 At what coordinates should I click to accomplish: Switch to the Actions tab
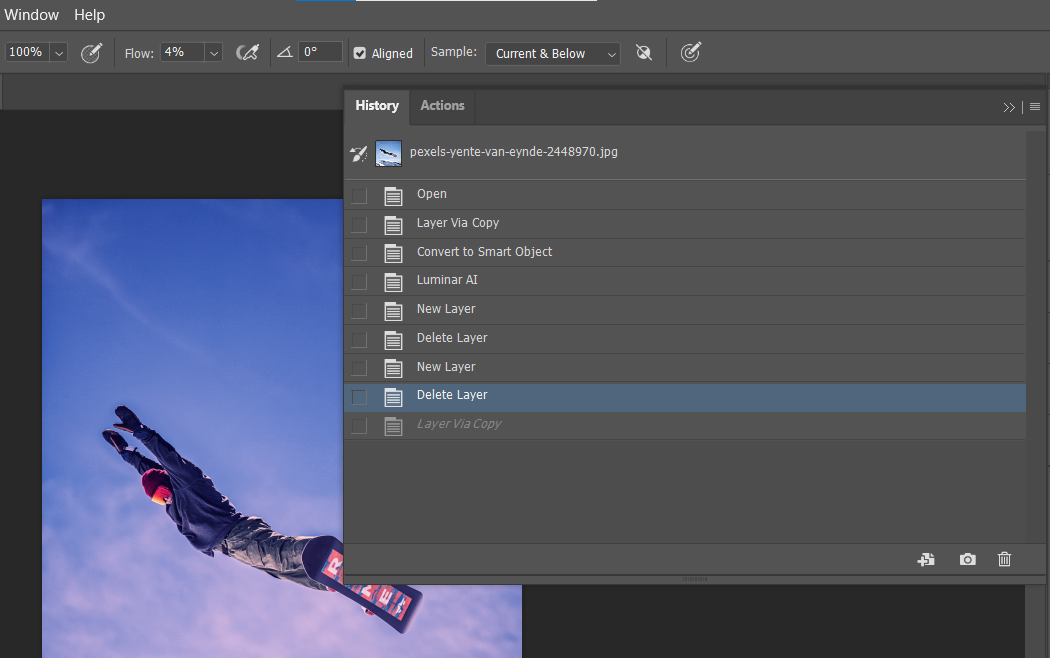(441, 105)
